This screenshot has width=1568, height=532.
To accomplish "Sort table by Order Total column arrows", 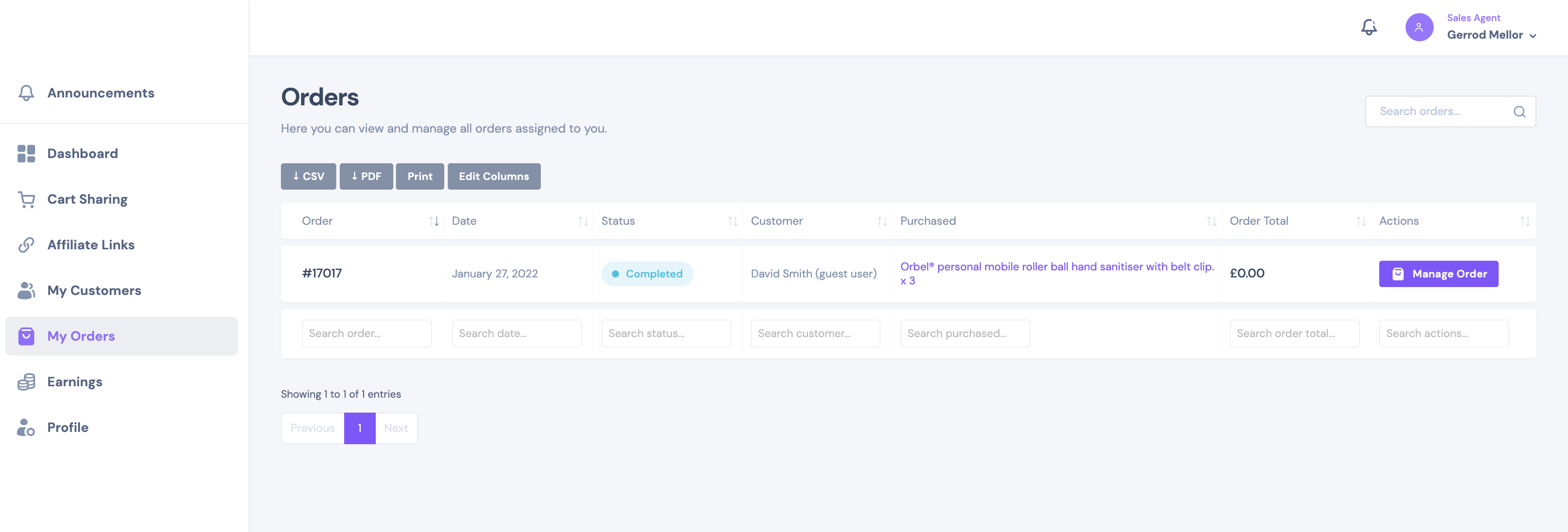I will [1361, 221].
